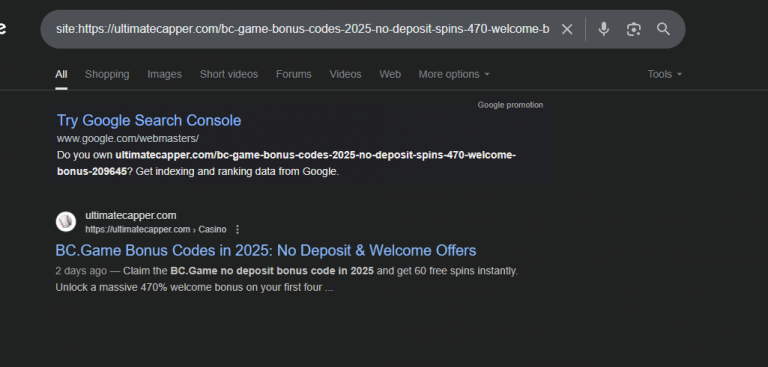Switch to the Images tab
Image resolution: width=768 pixels, height=367 pixels.
pyautogui.click(x=165, y=74)
